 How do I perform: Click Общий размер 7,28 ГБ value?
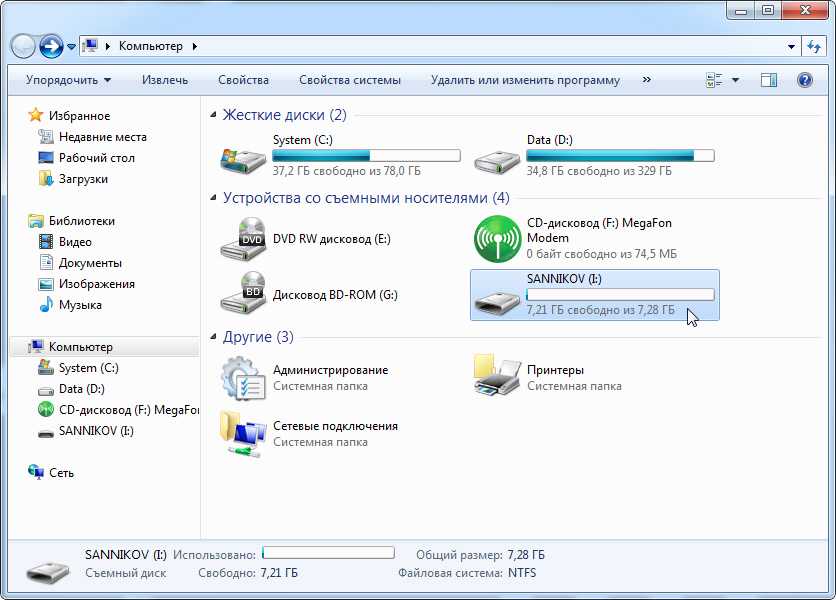526,555
